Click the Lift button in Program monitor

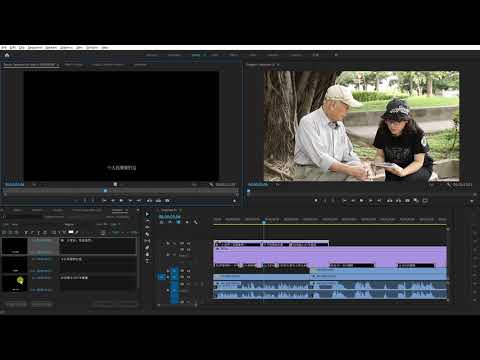coord(389,201)
